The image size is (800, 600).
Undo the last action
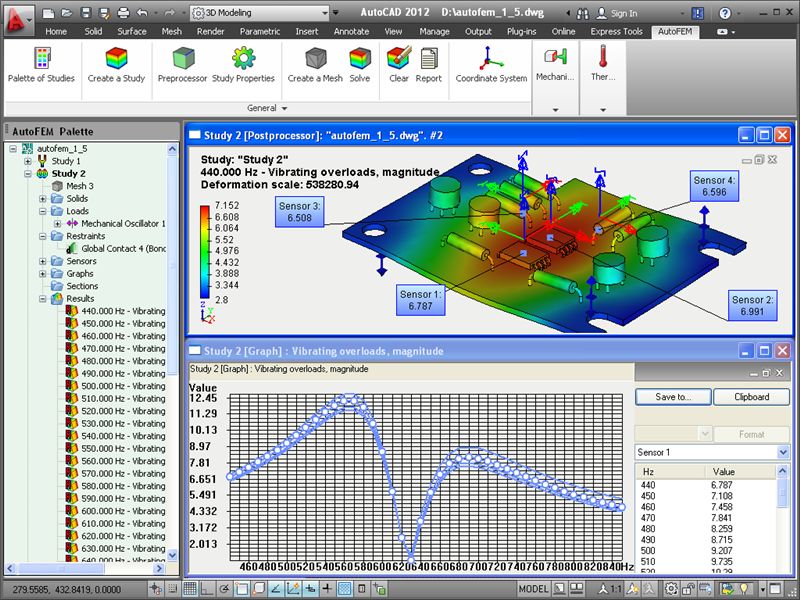(142, 13)
